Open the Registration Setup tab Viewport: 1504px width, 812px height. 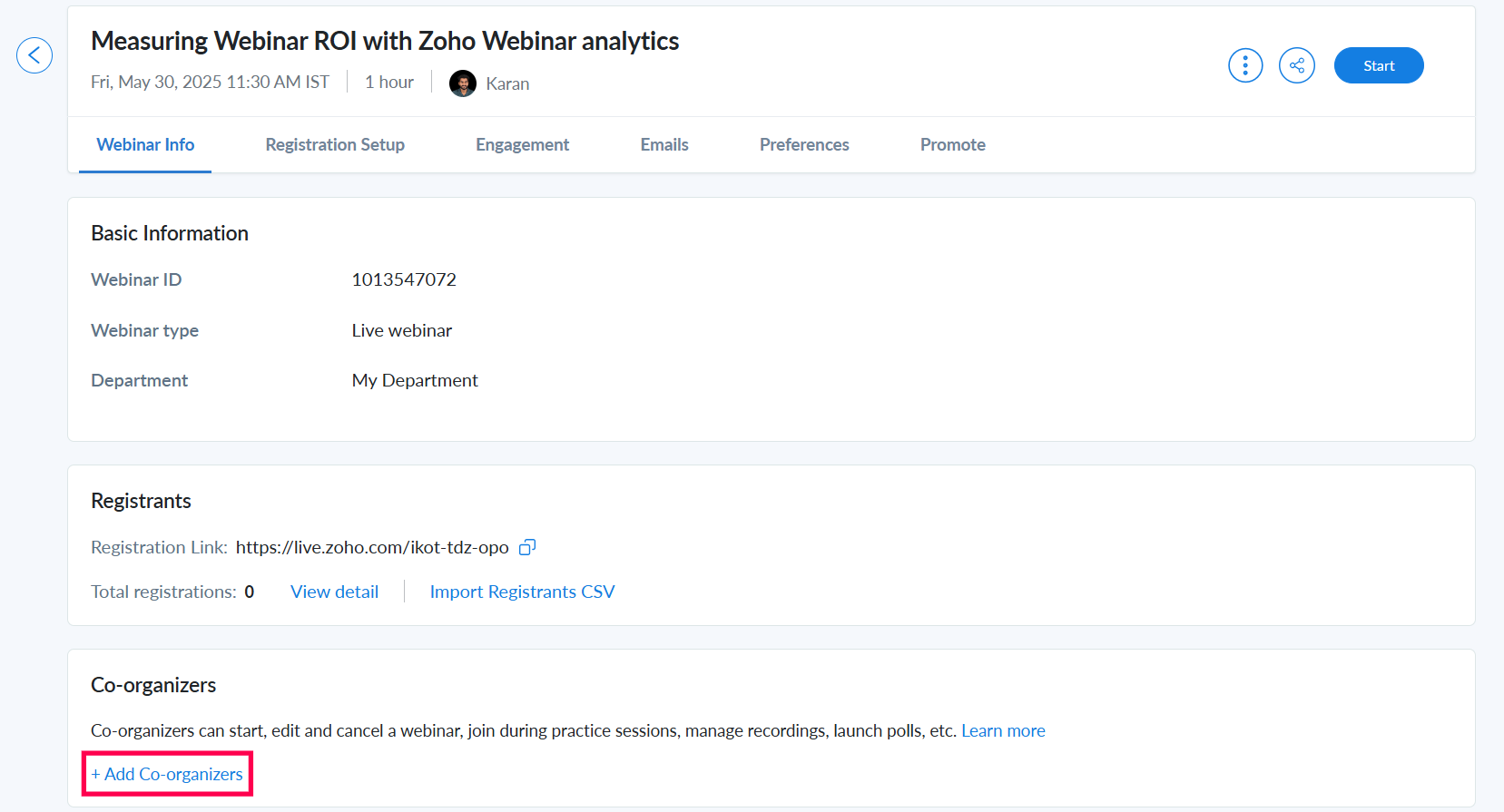[x=335, y=144]
